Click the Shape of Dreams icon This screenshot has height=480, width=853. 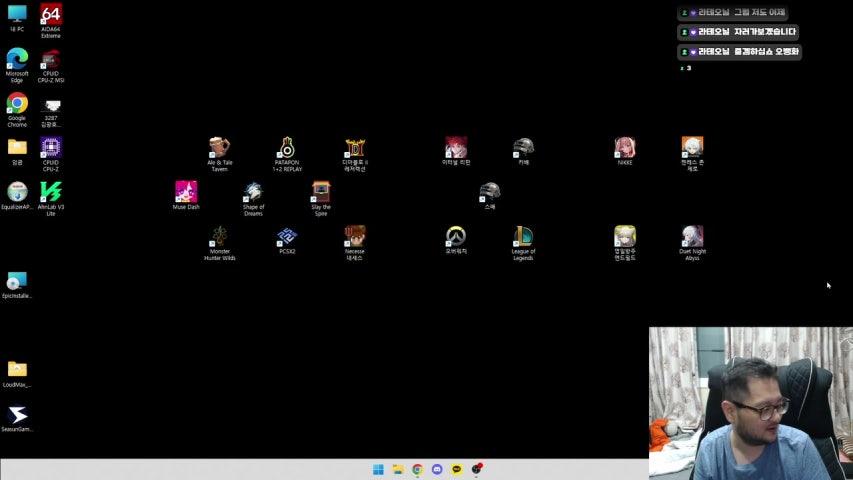[x=253, y=191]
